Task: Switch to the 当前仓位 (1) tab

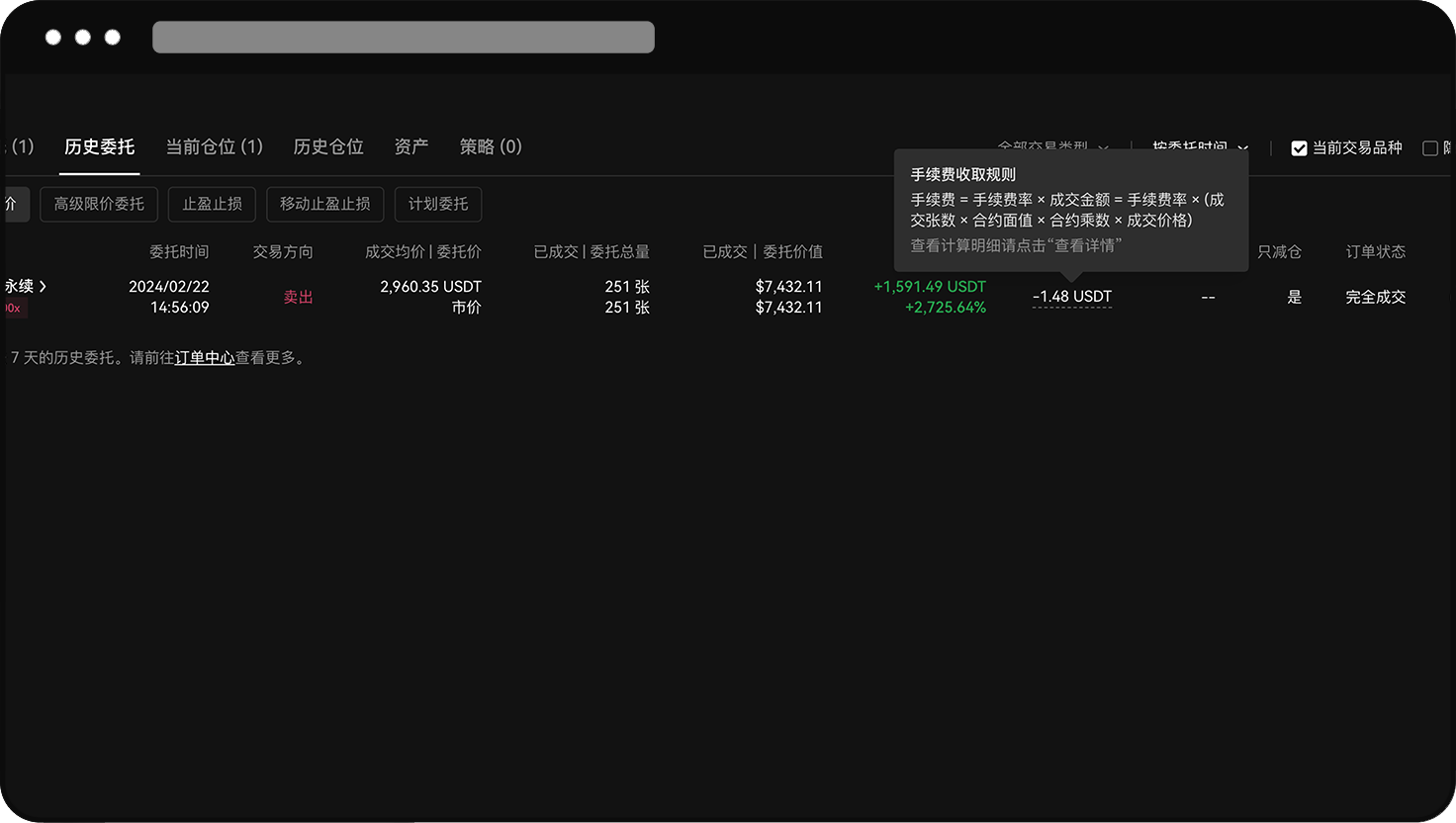Action: [214, 146]
